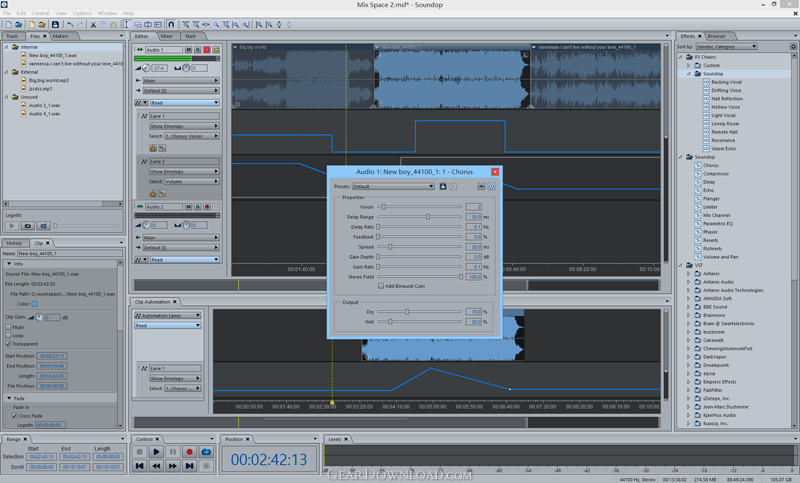The image size is (800, 483).
Task: Select New boy_44100_1.wav in Files tree
Action: pyautogui.click(x=53, y=55)
